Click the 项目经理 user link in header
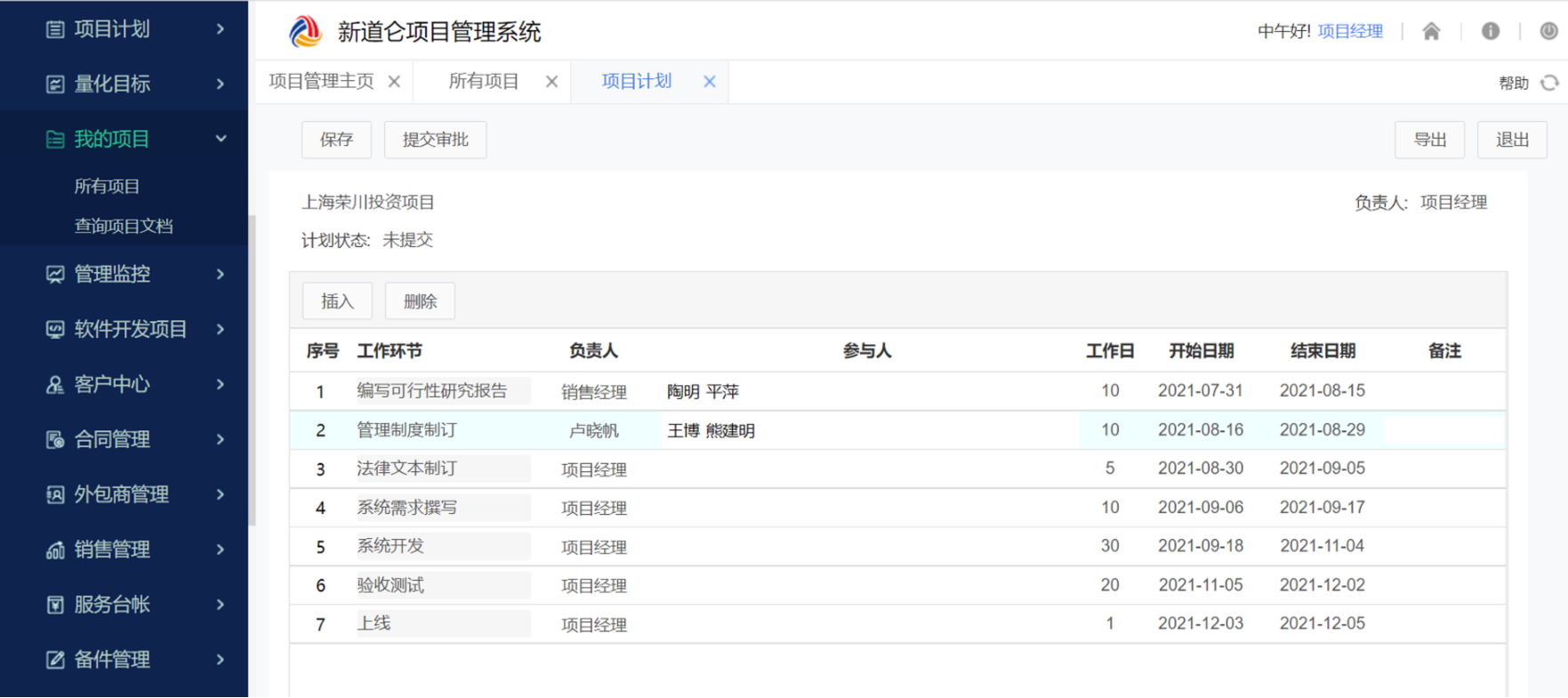The height and width of the screenshot is (698, 1568). click(x=1350, y=32)
